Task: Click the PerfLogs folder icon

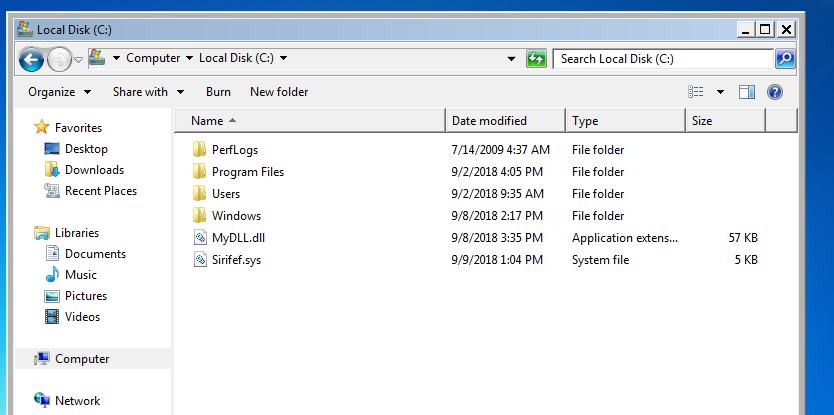Action: coord(199,150)
